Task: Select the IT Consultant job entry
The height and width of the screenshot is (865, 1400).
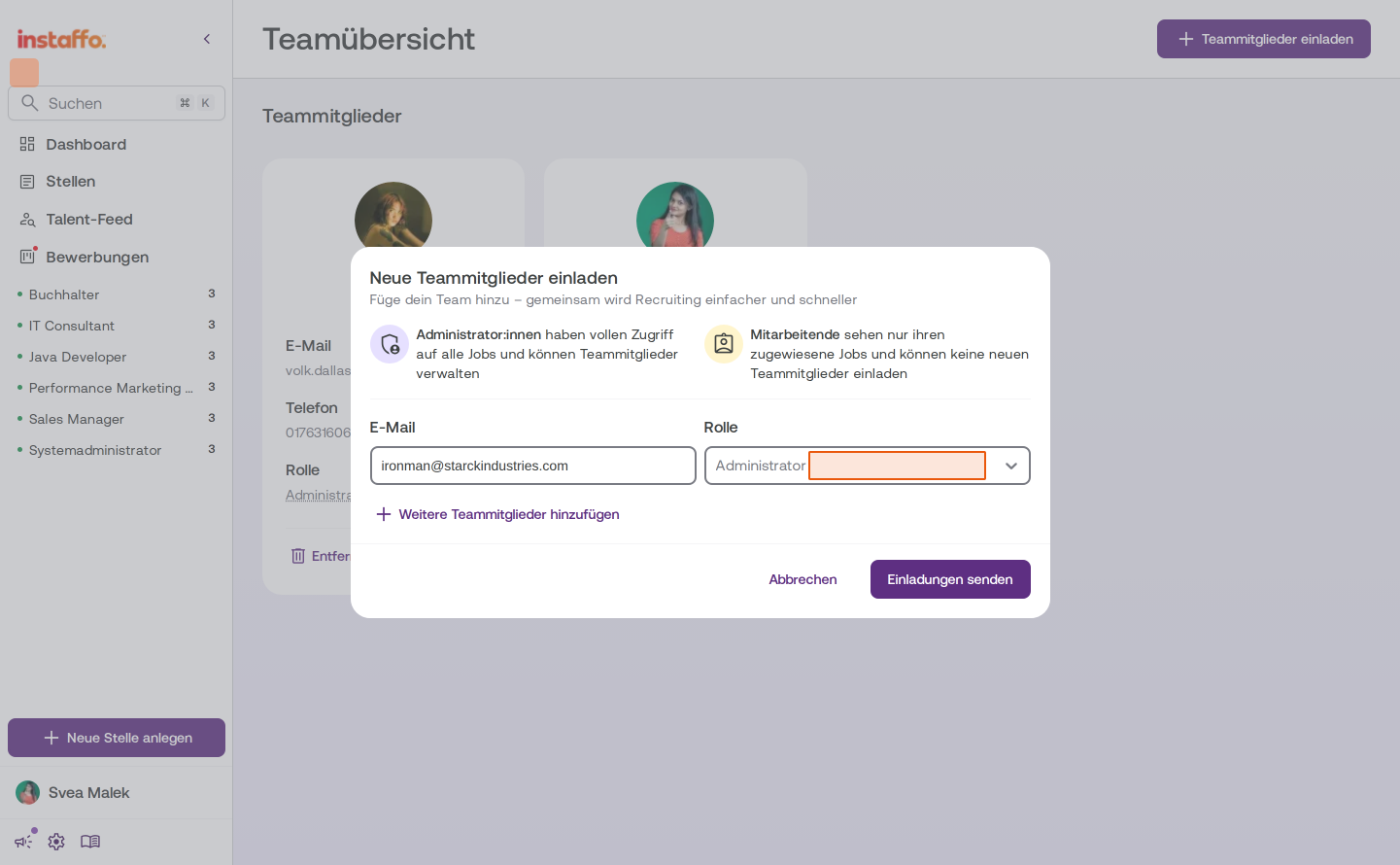Action: click(x=117, y=326)
